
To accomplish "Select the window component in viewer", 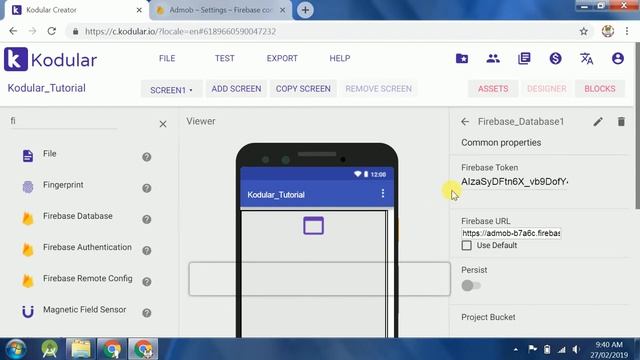I will click(313, 226).
